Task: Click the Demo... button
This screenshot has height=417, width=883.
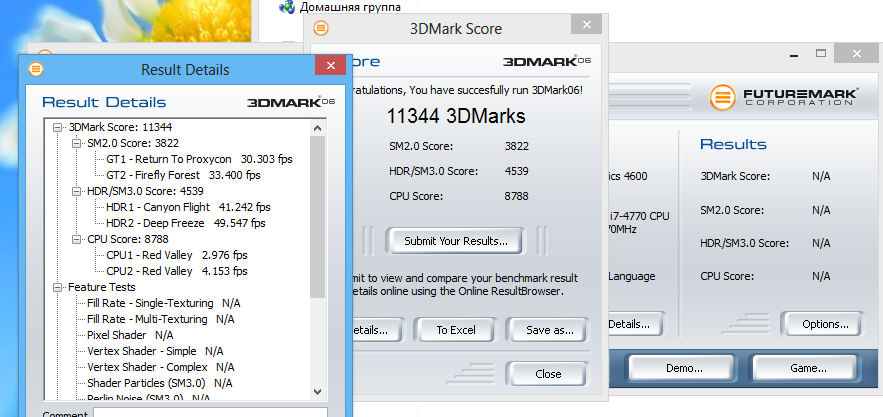Action: [x=684, y=369]
